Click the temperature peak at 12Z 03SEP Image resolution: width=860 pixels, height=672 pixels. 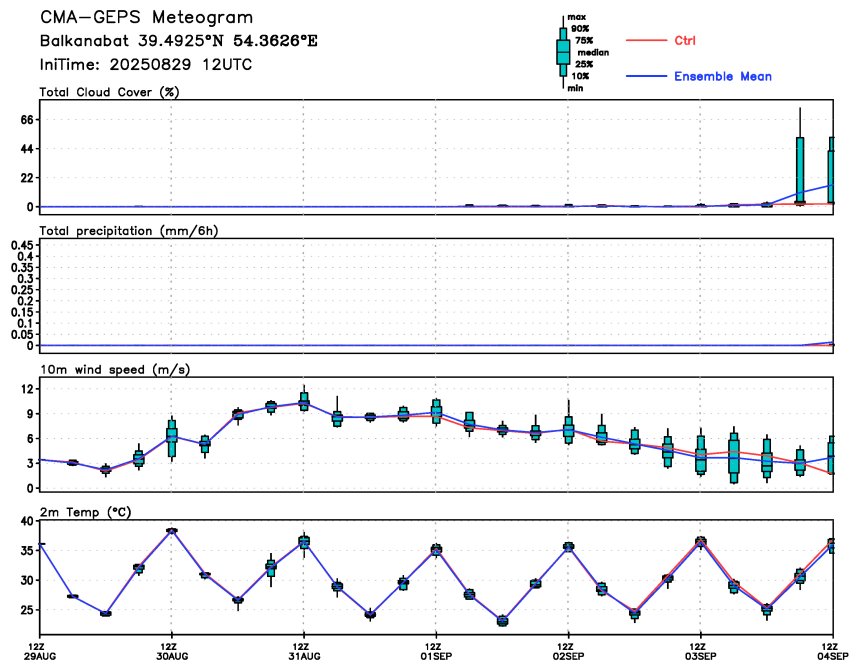pos(701,541)
